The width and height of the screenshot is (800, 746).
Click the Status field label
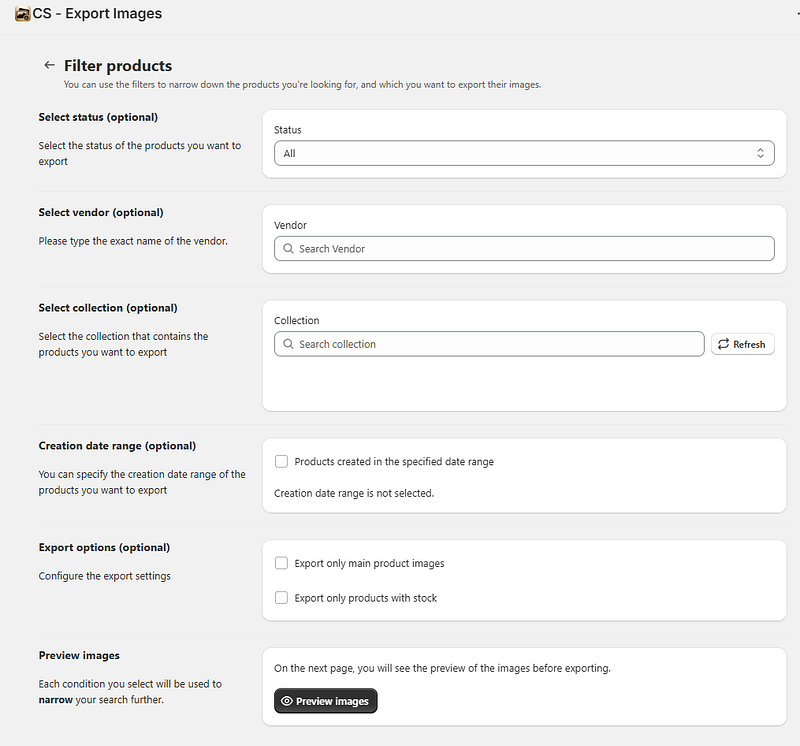point(288,130)
